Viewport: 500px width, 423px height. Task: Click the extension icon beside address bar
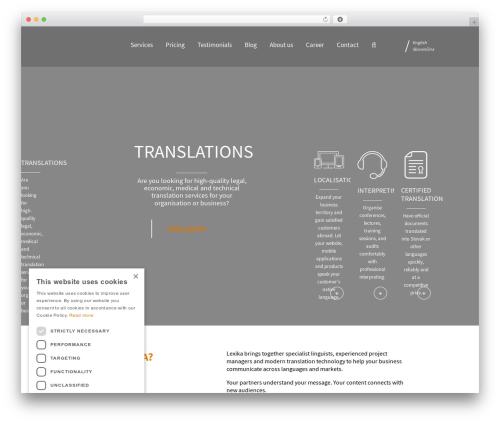(340, 20)
